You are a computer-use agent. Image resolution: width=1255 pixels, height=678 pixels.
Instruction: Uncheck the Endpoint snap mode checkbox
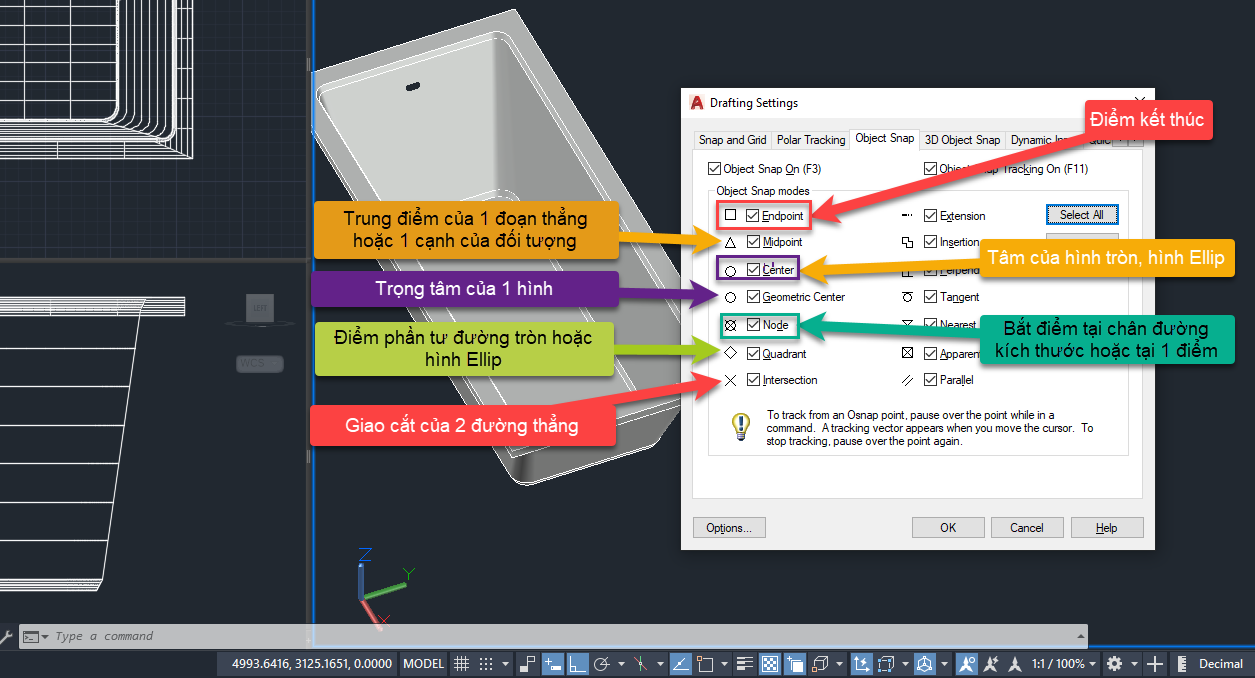pos(753,215)
